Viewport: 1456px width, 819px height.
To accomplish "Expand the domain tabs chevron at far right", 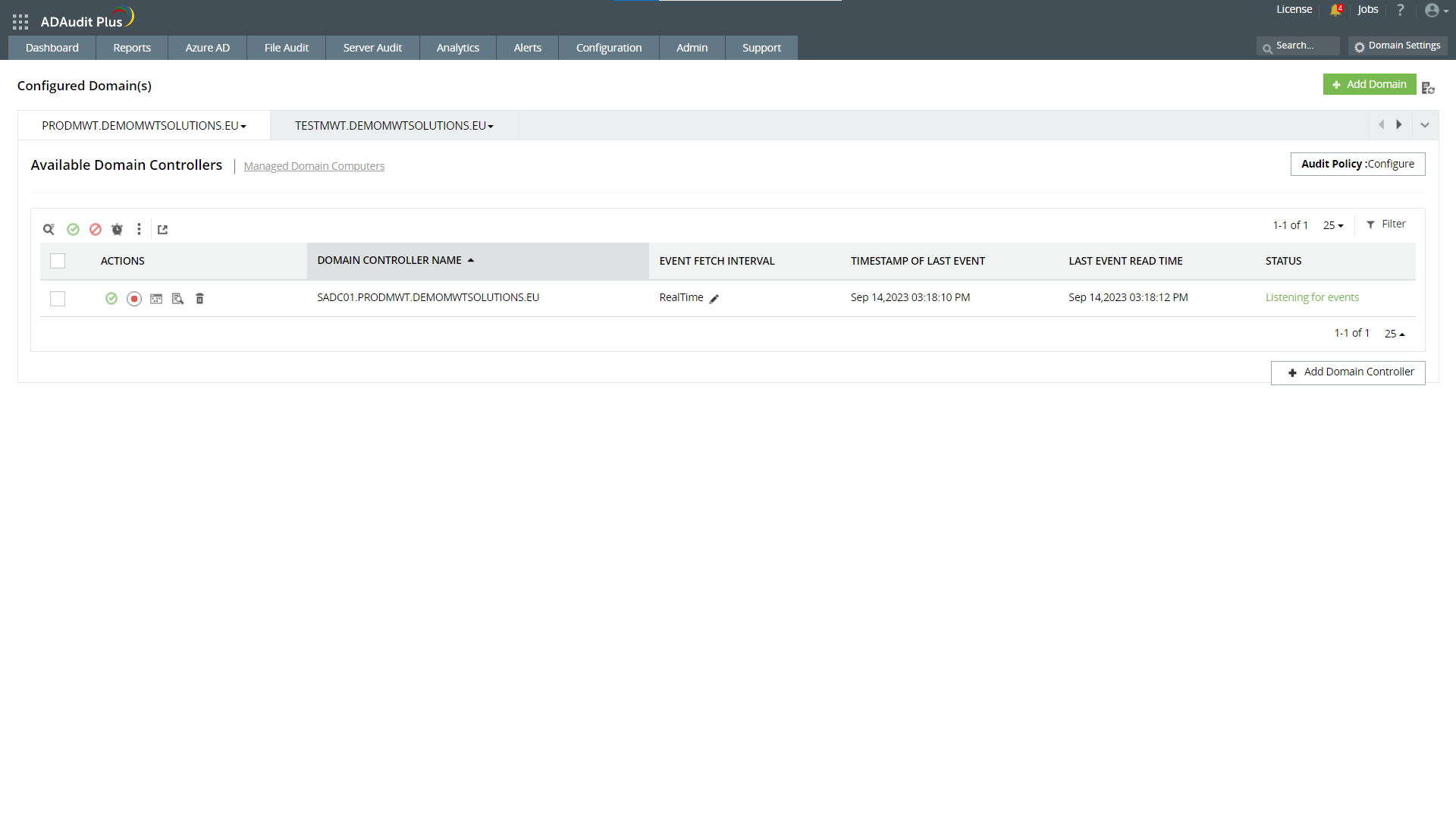I will click(x=1425, y=125).
